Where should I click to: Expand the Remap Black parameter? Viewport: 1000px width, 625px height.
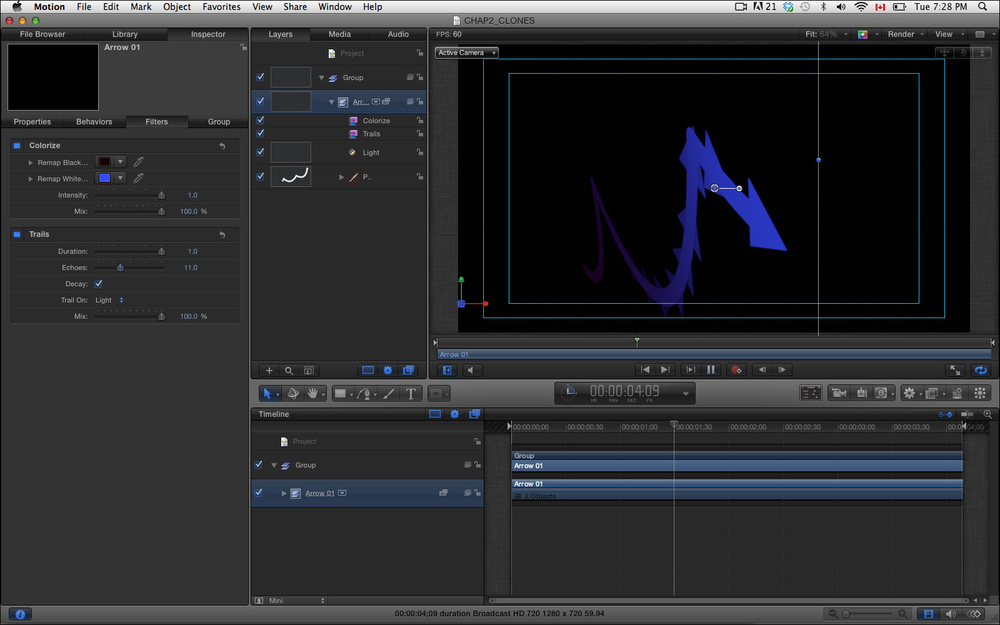pyautogui.click(x=31, y=162)
